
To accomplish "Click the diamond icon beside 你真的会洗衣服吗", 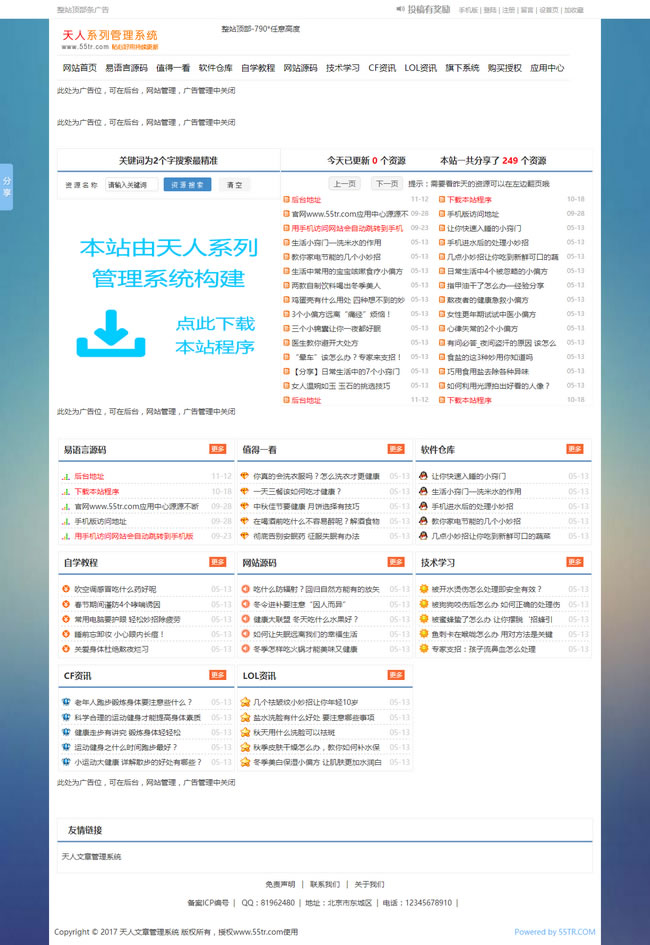I will (245, 477).
